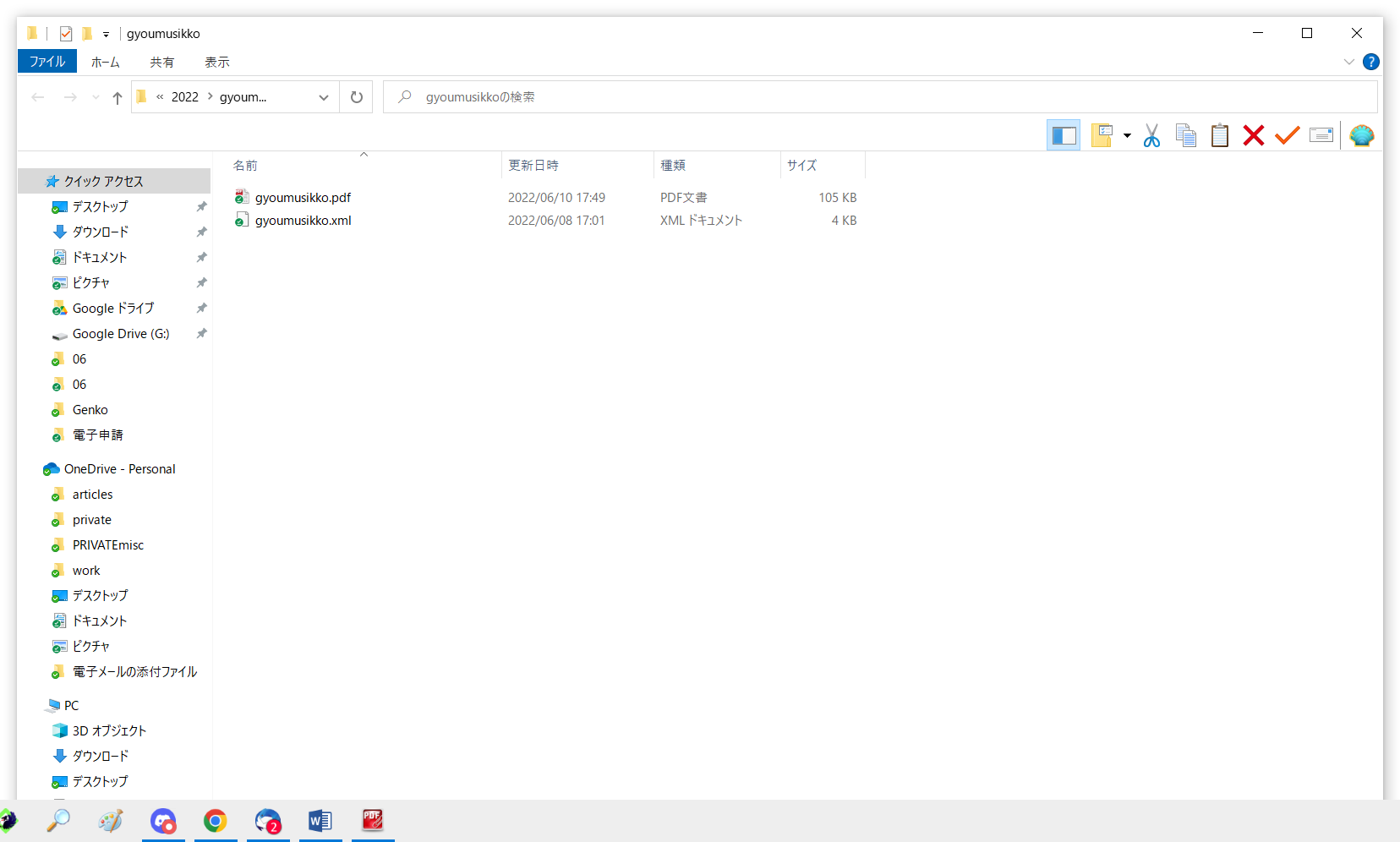Image resolution: width=1400 pixels, height=842 pixels.
Task: Go up one folder level
Action: [x=118, y=97]
